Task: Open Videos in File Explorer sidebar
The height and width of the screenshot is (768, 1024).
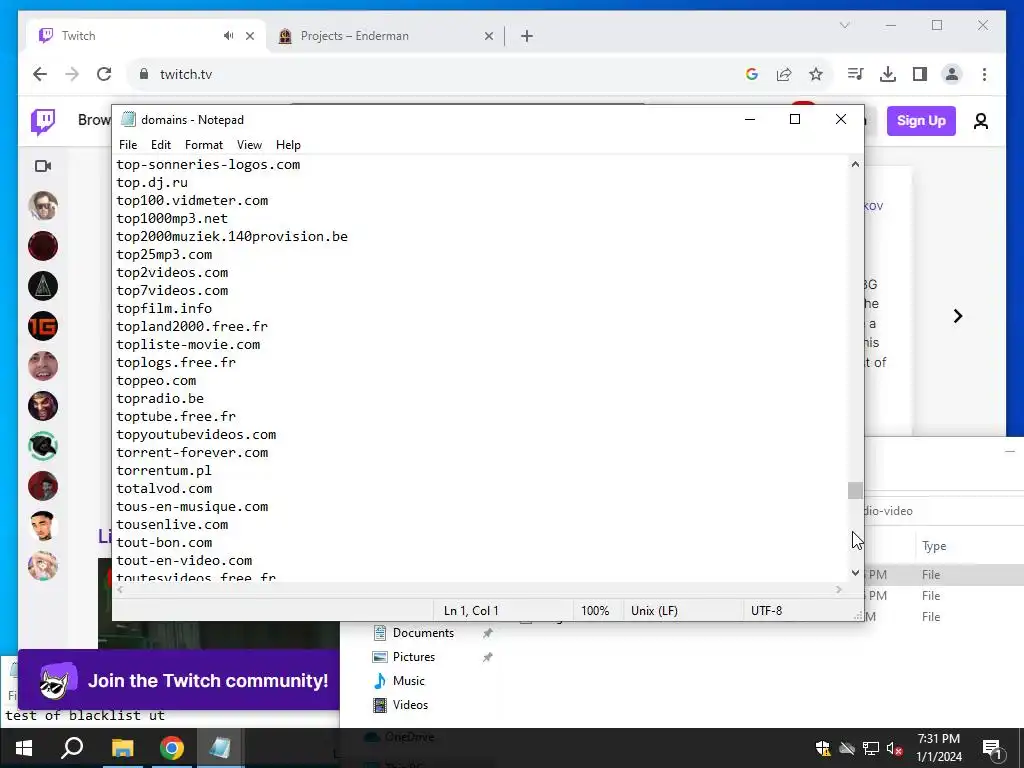Action: (410, 705)
